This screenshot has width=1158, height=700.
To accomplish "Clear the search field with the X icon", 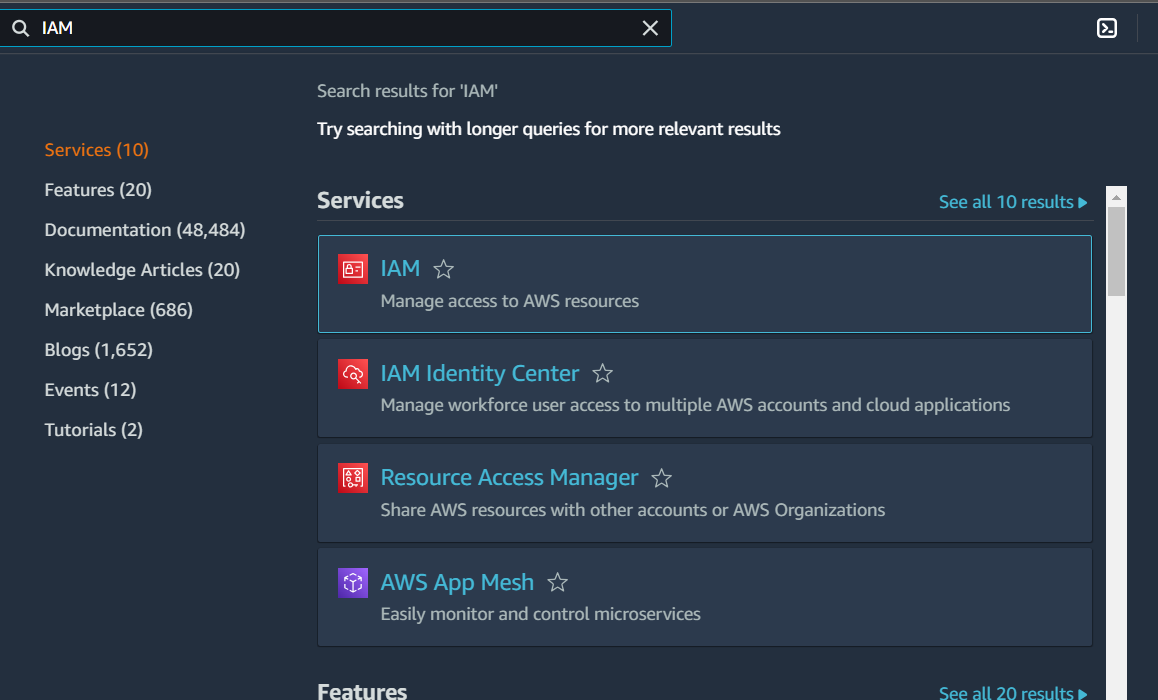I will point(650,27).
